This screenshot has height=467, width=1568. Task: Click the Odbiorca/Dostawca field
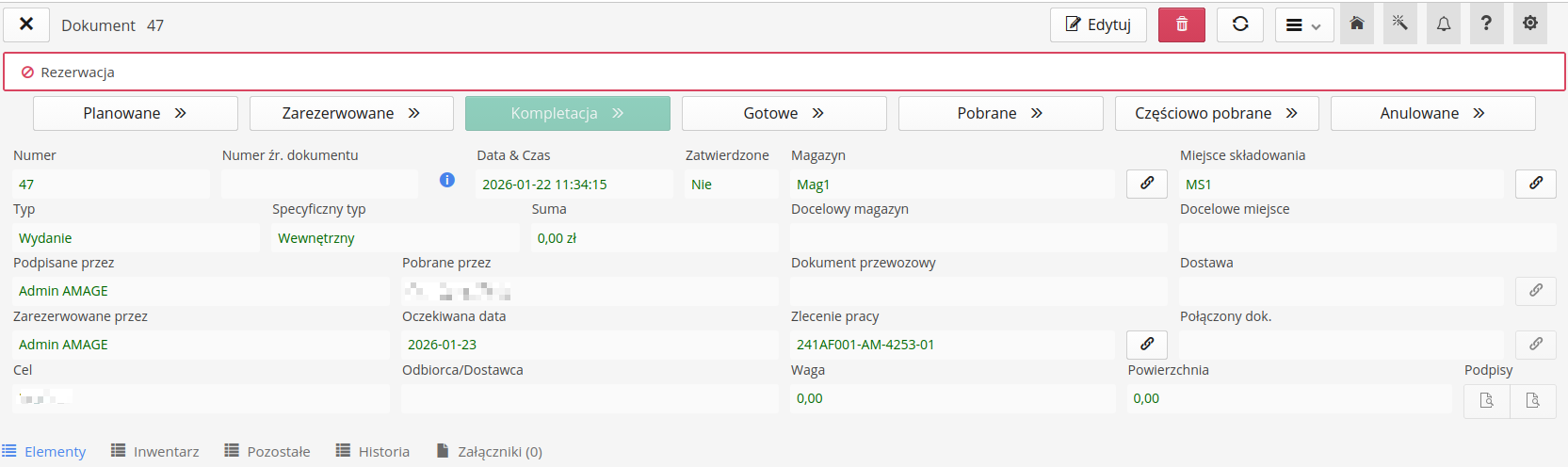pos(590,398)
